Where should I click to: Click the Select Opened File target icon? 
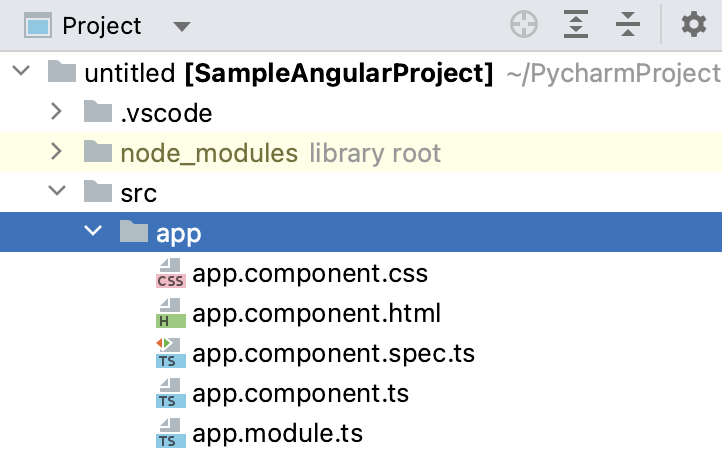pos(524,25)
